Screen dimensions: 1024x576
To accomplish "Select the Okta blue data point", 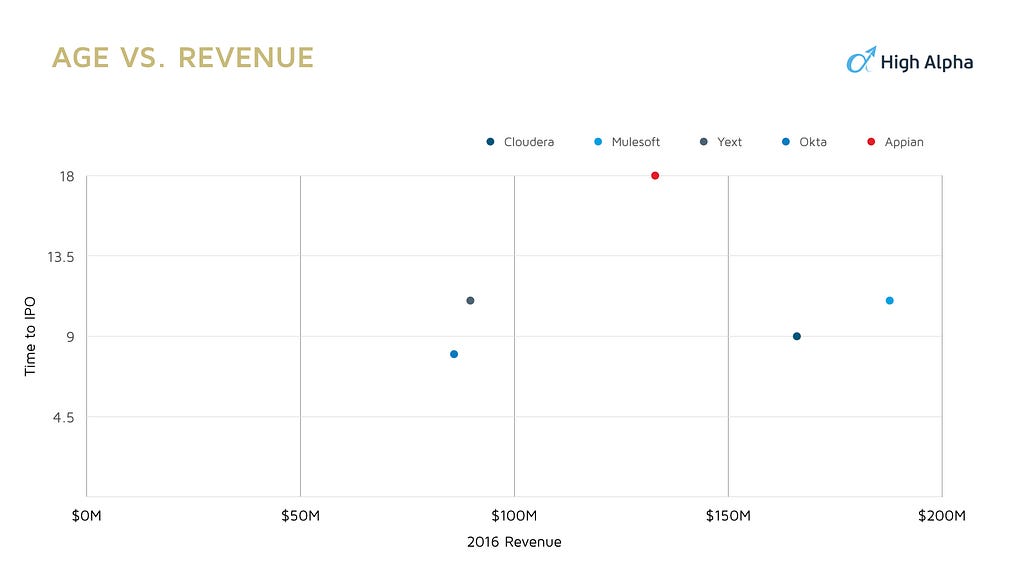I will pos(454,354).
